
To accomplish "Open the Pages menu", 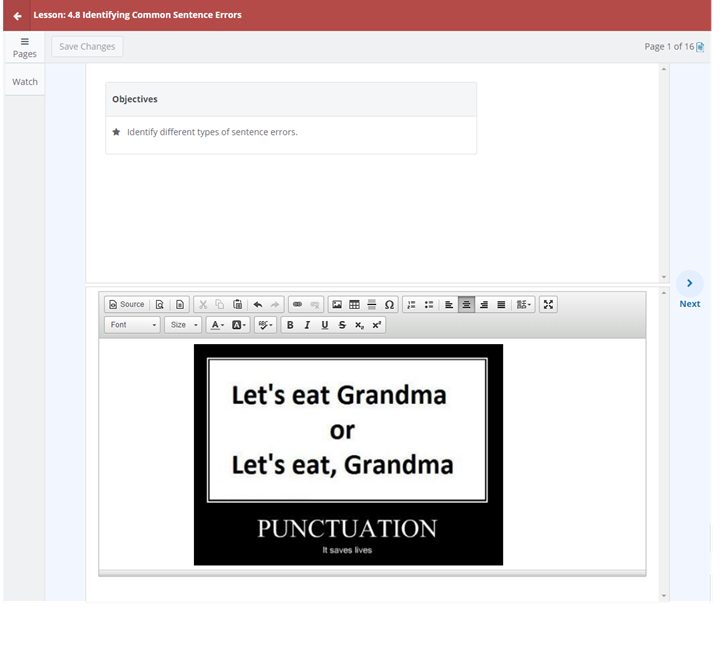I will (x=24, y=48).
